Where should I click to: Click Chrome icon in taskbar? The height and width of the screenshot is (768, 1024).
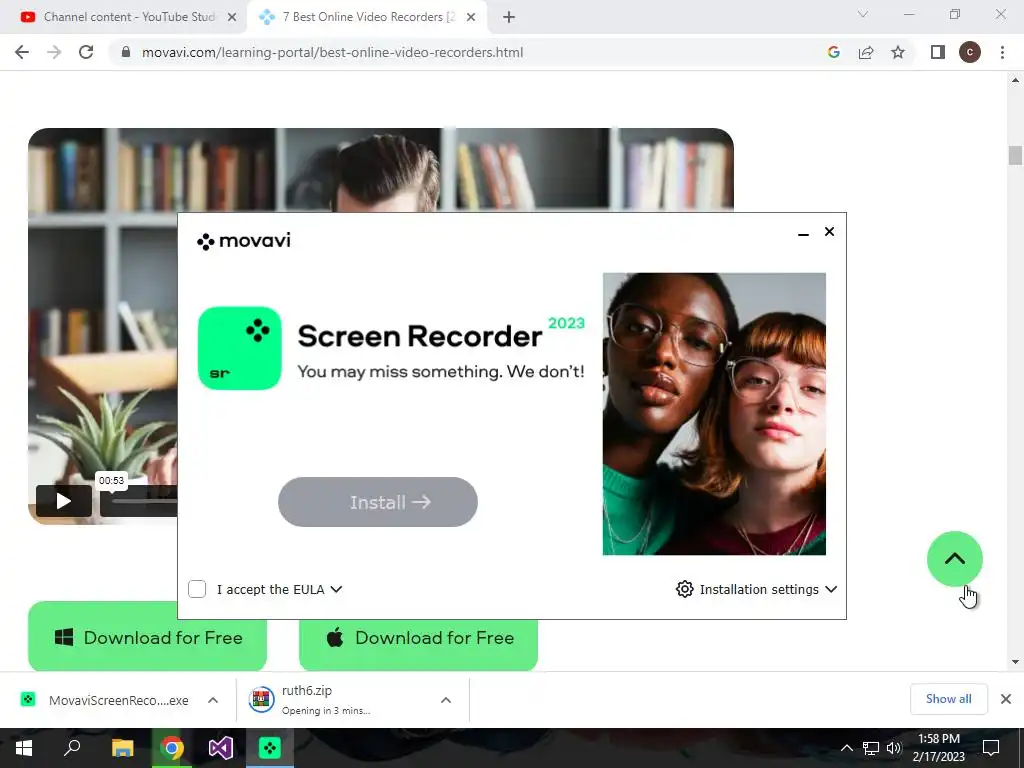(172, 748)
